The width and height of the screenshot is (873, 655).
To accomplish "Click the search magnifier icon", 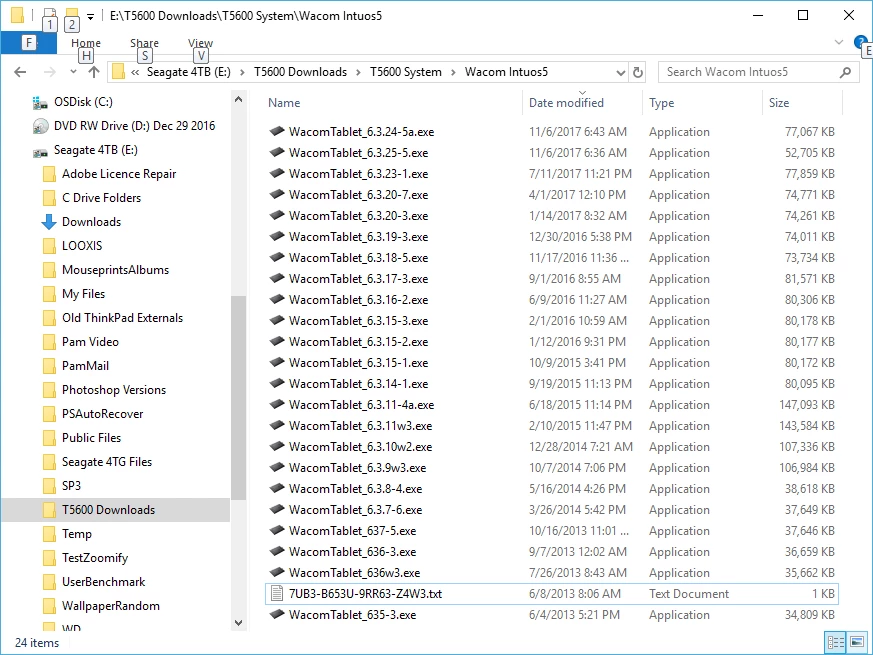I will [x=845, y=72].
